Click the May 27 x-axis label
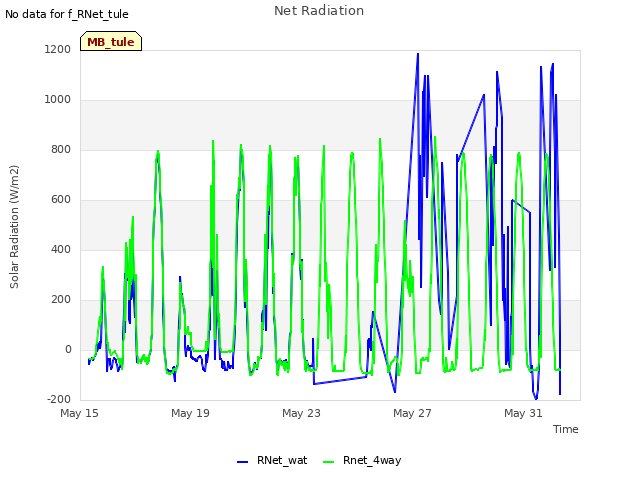Viewport: 640px width, 480px height. coord(412,413)
